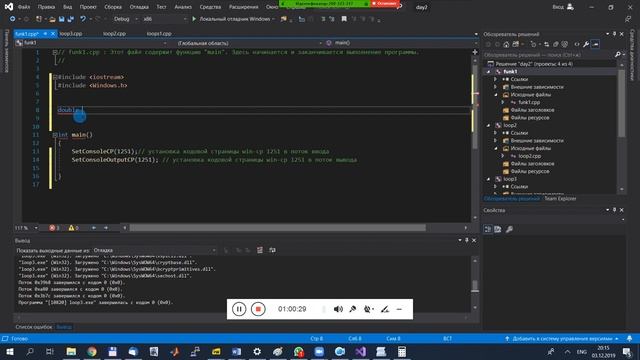Switch to the loop3.cpp tab
Image resolution: width=640 pixels, height=360 pixels.
(x=71, y=33)
